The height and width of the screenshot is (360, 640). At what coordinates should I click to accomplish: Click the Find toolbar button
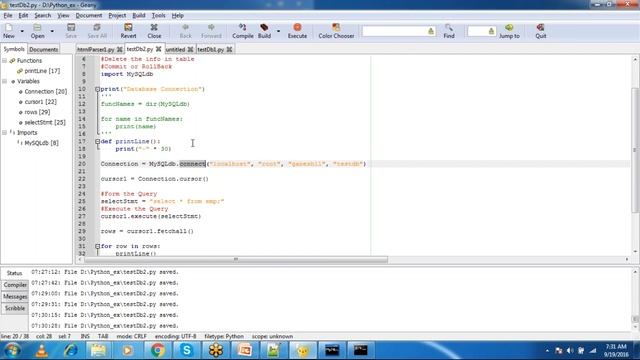coord(449,31)
